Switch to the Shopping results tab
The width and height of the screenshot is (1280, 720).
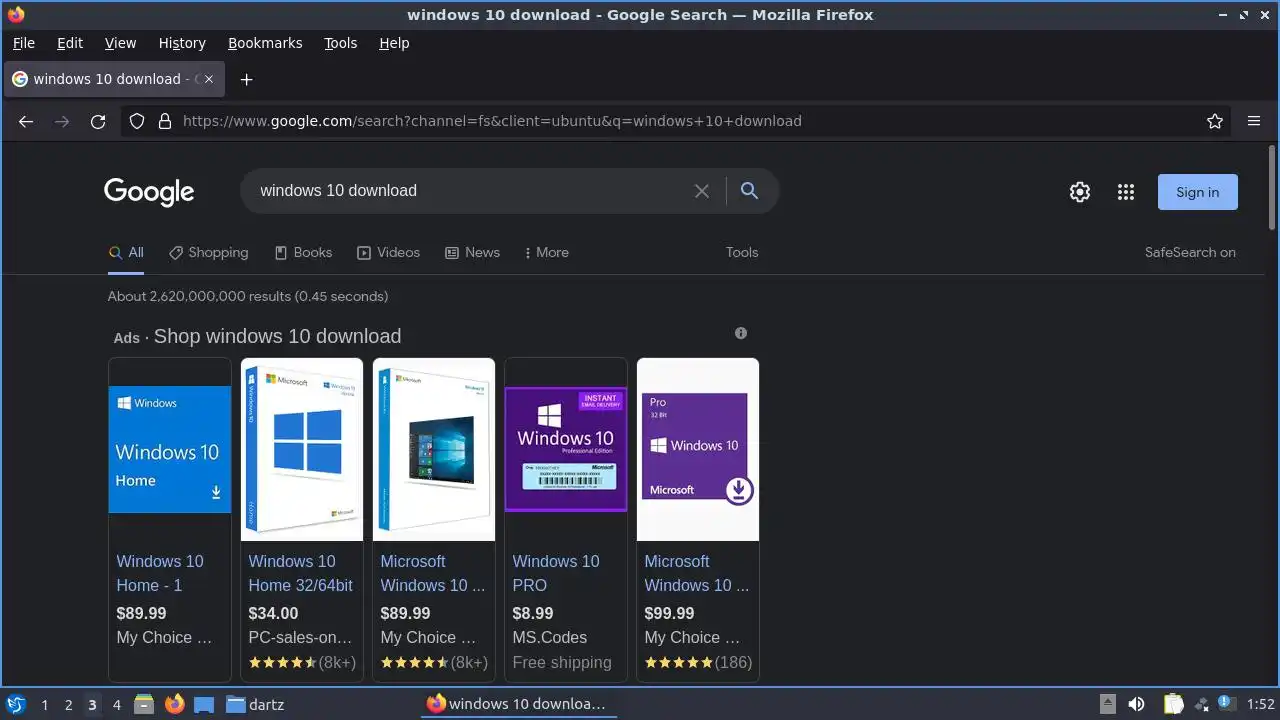pos(208,253)
